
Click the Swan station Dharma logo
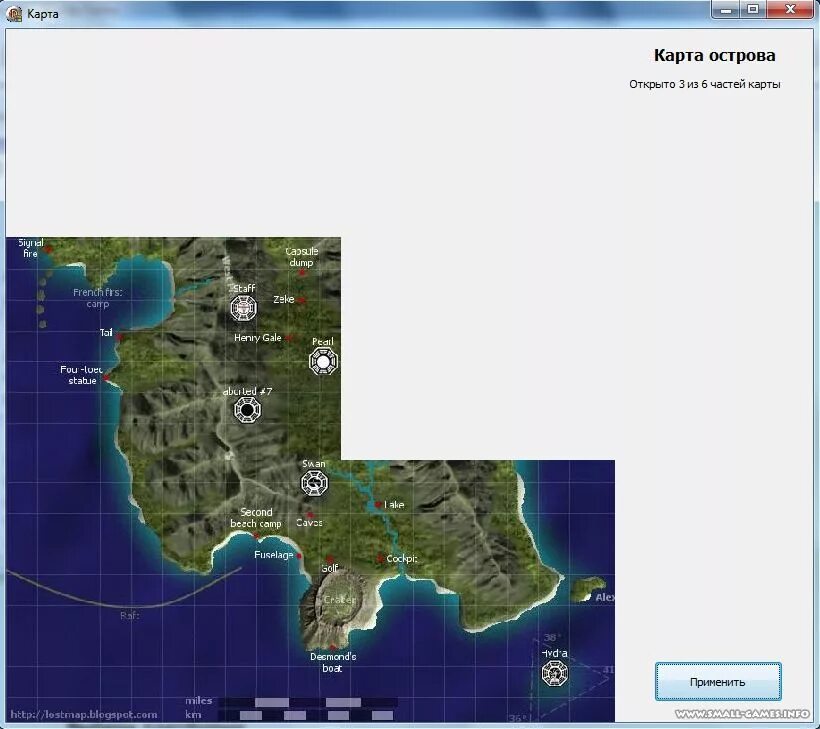(x=314, y=483)
